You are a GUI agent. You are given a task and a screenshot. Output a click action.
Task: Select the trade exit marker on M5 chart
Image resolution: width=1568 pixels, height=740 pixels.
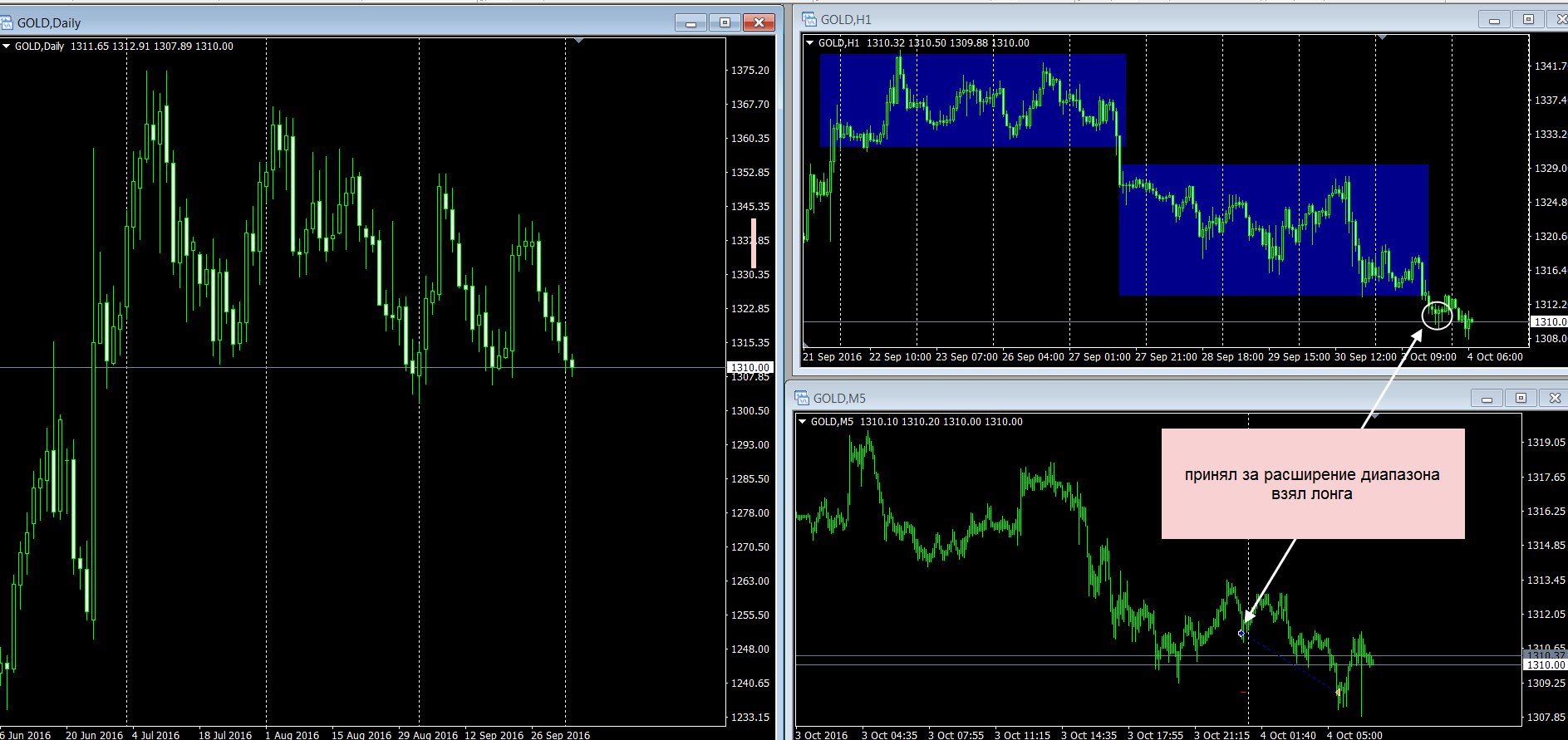[x=1338, y=691]
